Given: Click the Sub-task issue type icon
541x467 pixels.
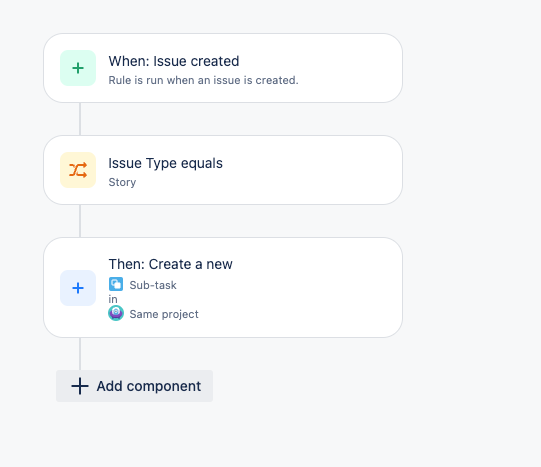Looking at the screenshot, I should coord(116,284).
